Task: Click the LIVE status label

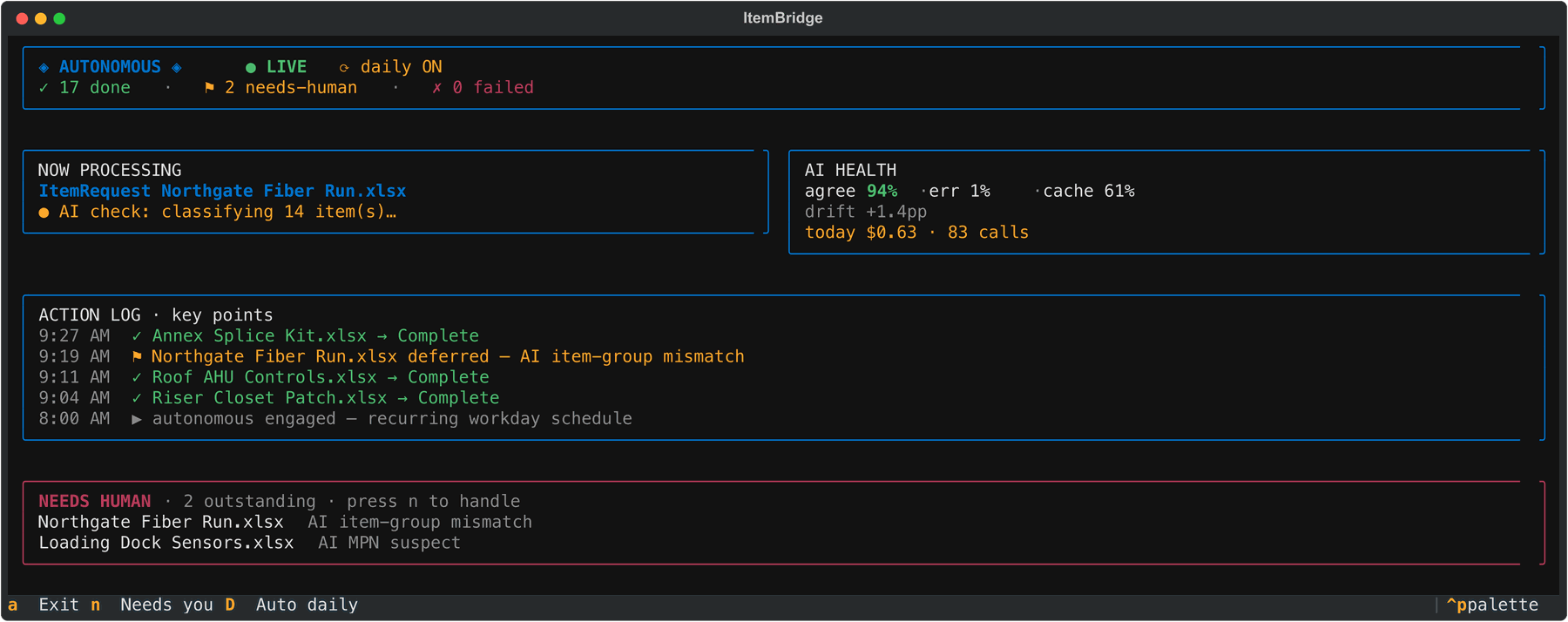Action: point(287,67)
